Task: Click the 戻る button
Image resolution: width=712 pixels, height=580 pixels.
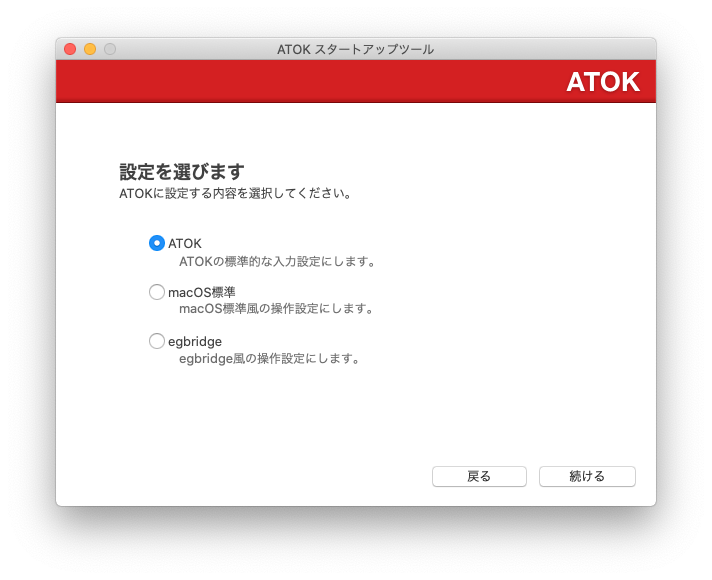Action: click(479, 476)
